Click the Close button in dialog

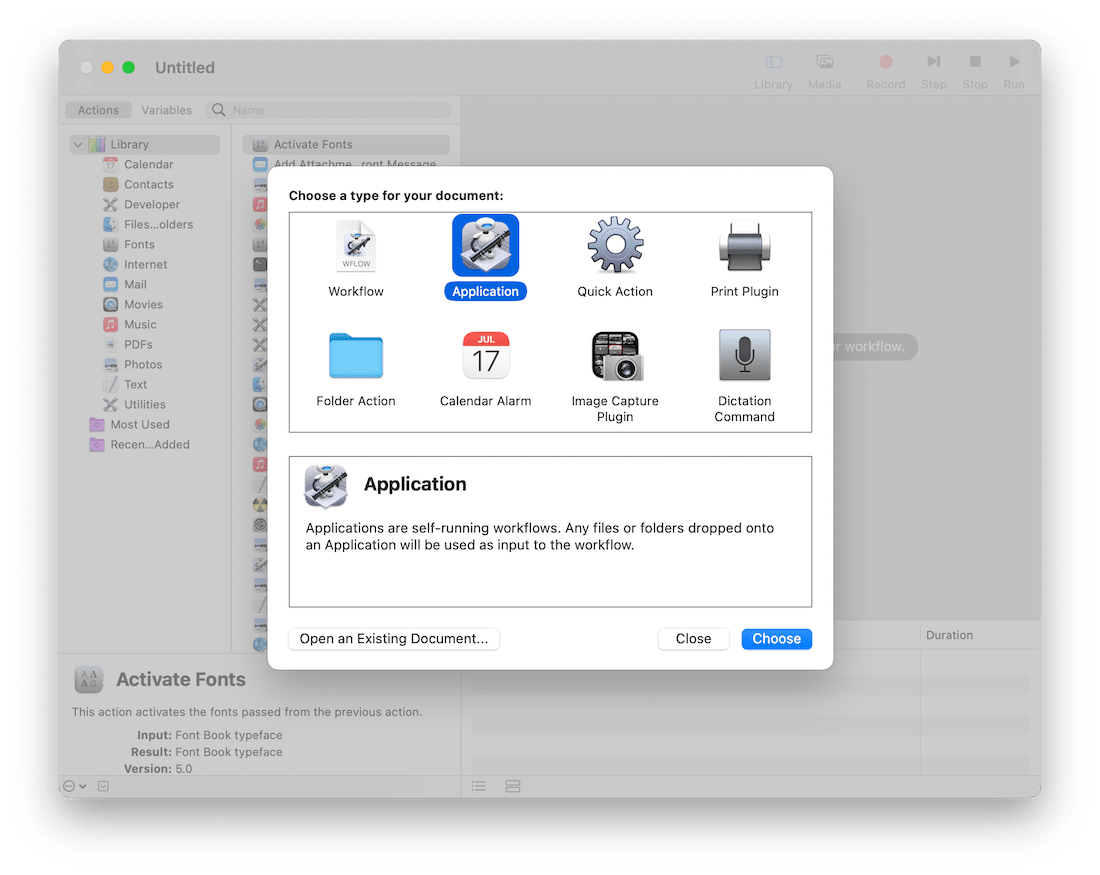coord(693,639)
